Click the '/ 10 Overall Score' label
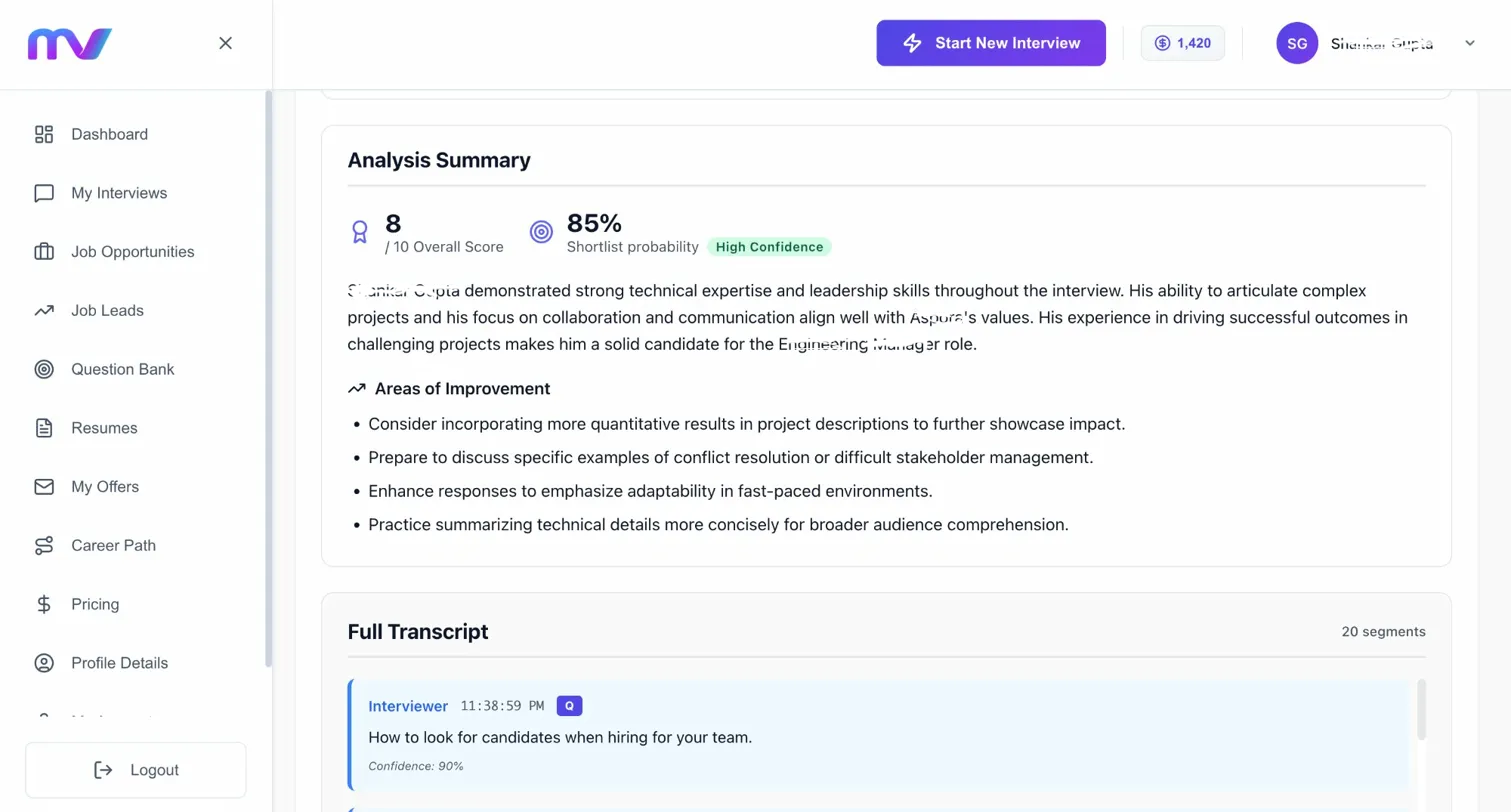This screenshot has height=812, width=1511. 444,247
